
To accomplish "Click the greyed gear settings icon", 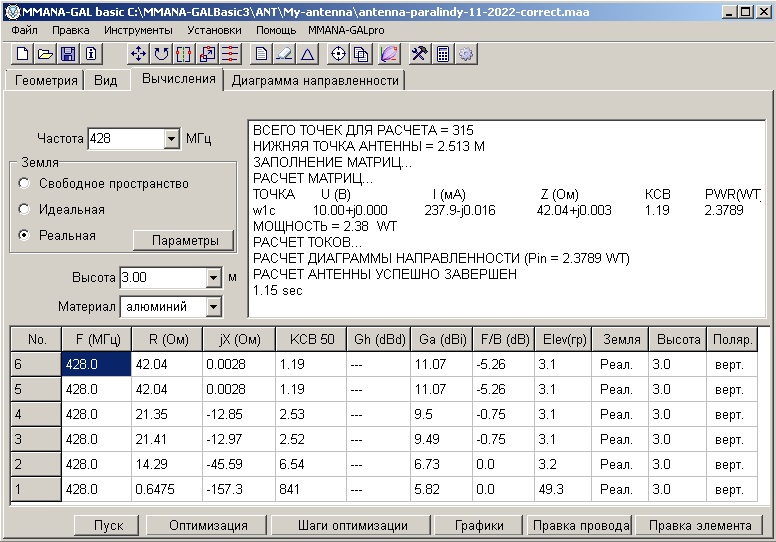I will (x=466, y=53).
